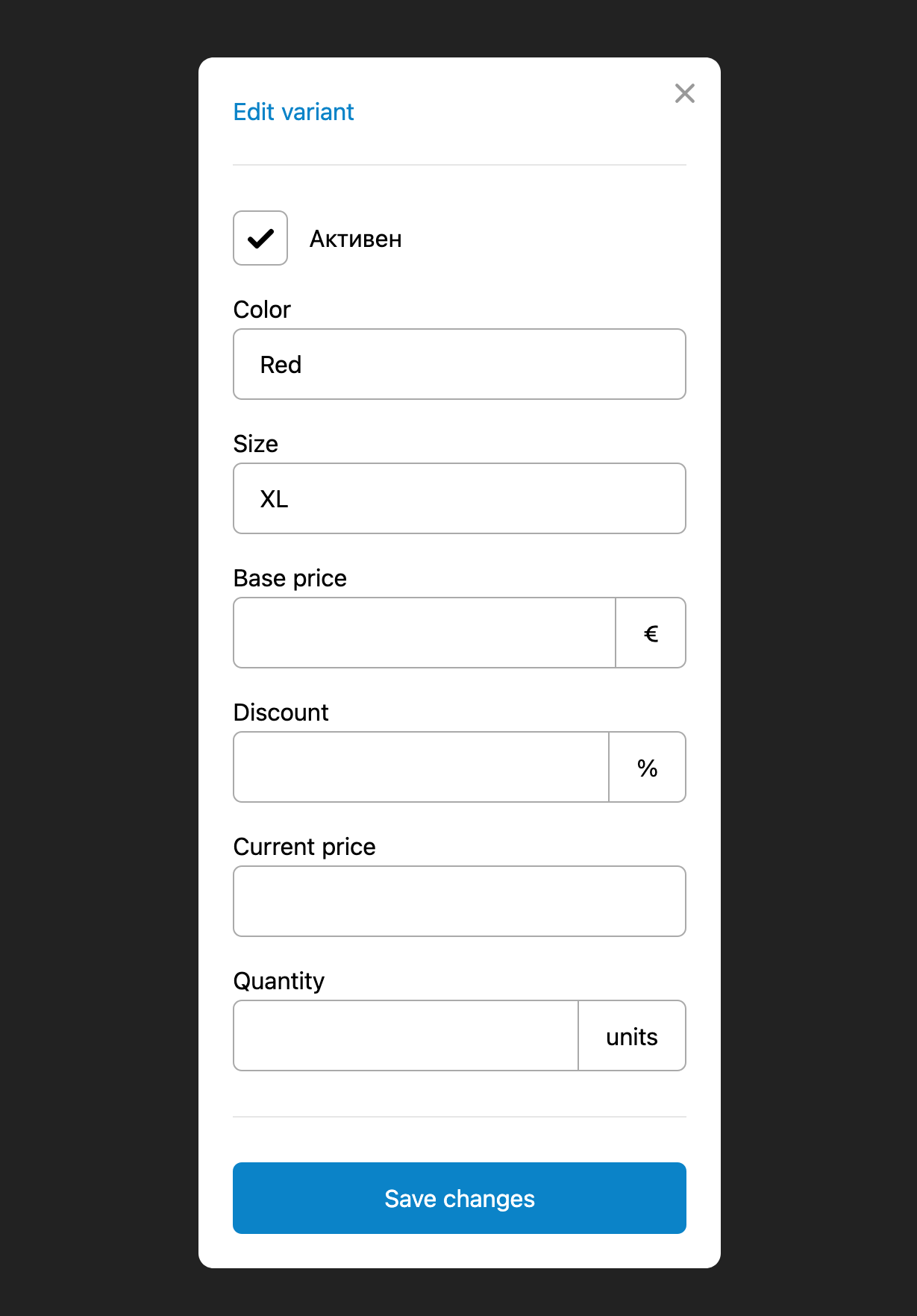Click the percent sign addon

pyautogui.click(x=647, y=768)
